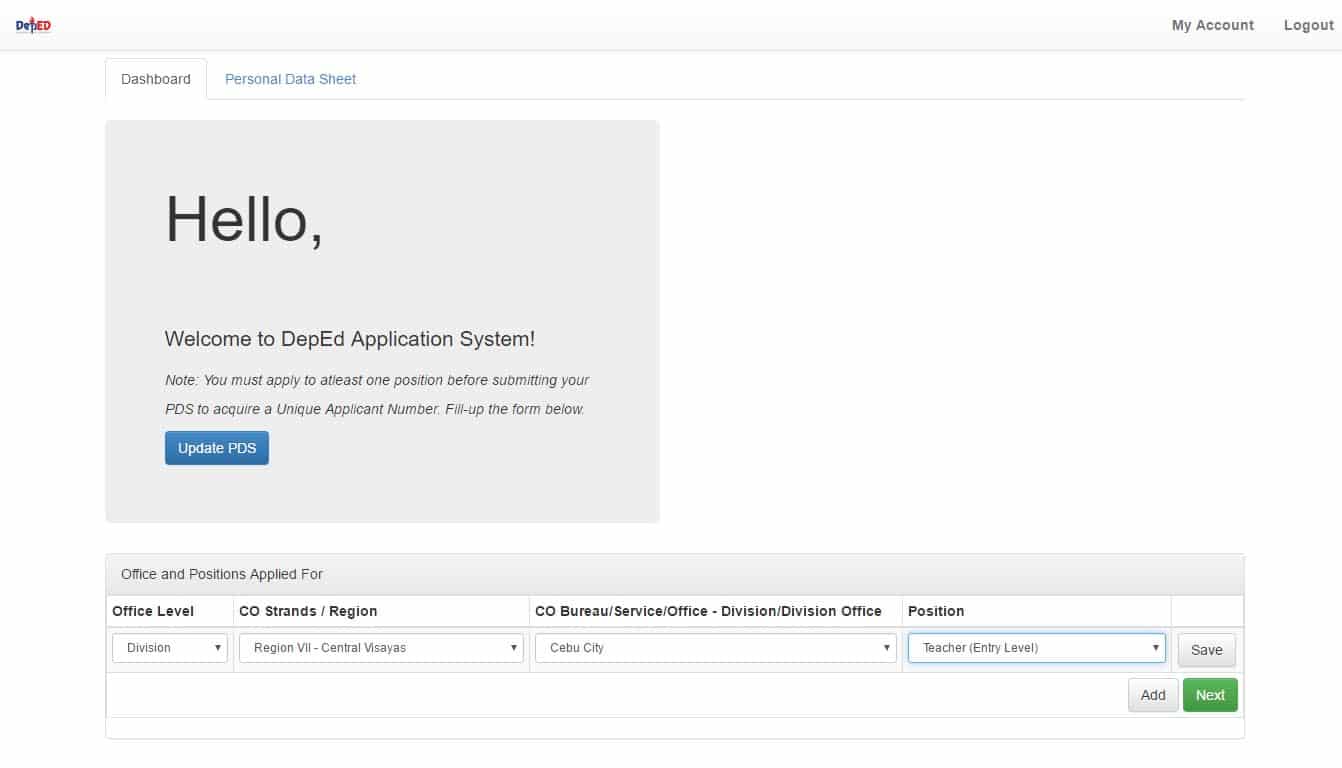Switch to the Dashboard tab
Screen dimensions: 1342x768
click(156, 79)
